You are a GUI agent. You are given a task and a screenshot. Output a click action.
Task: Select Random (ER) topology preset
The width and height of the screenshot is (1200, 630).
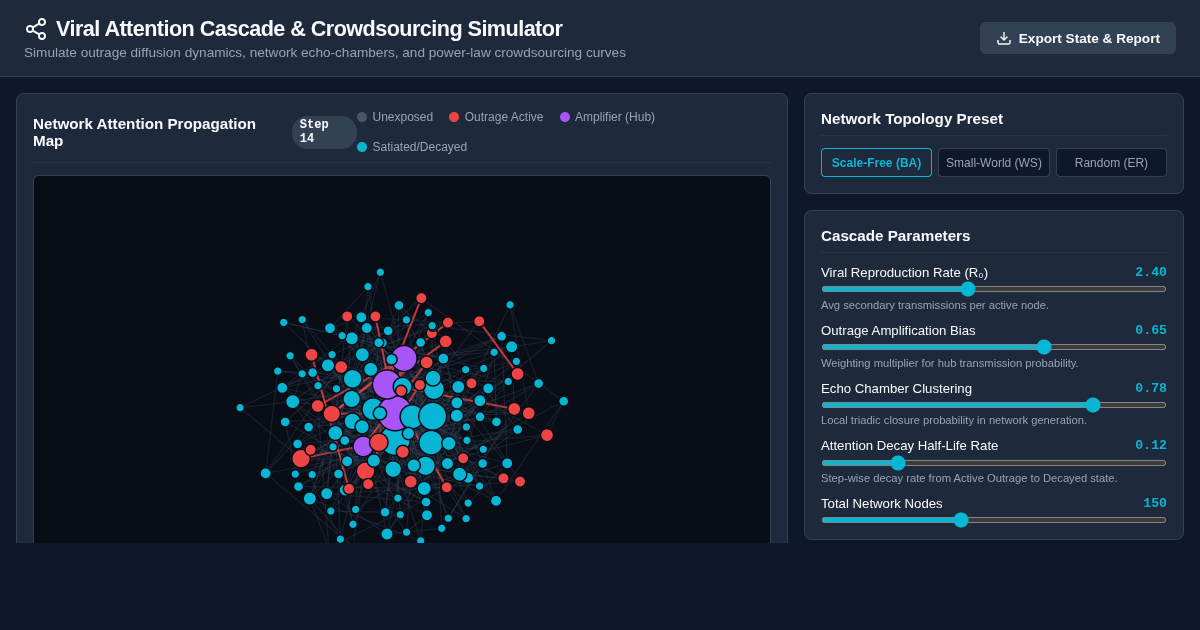(1111, 163)
